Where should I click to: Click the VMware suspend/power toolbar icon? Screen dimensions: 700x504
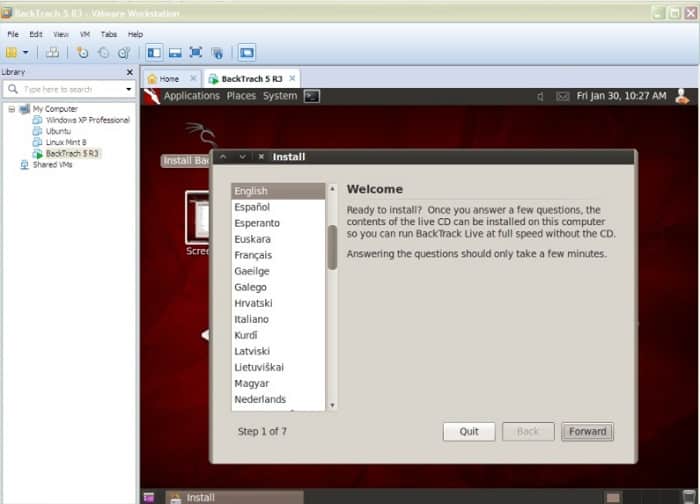(11, 53)
